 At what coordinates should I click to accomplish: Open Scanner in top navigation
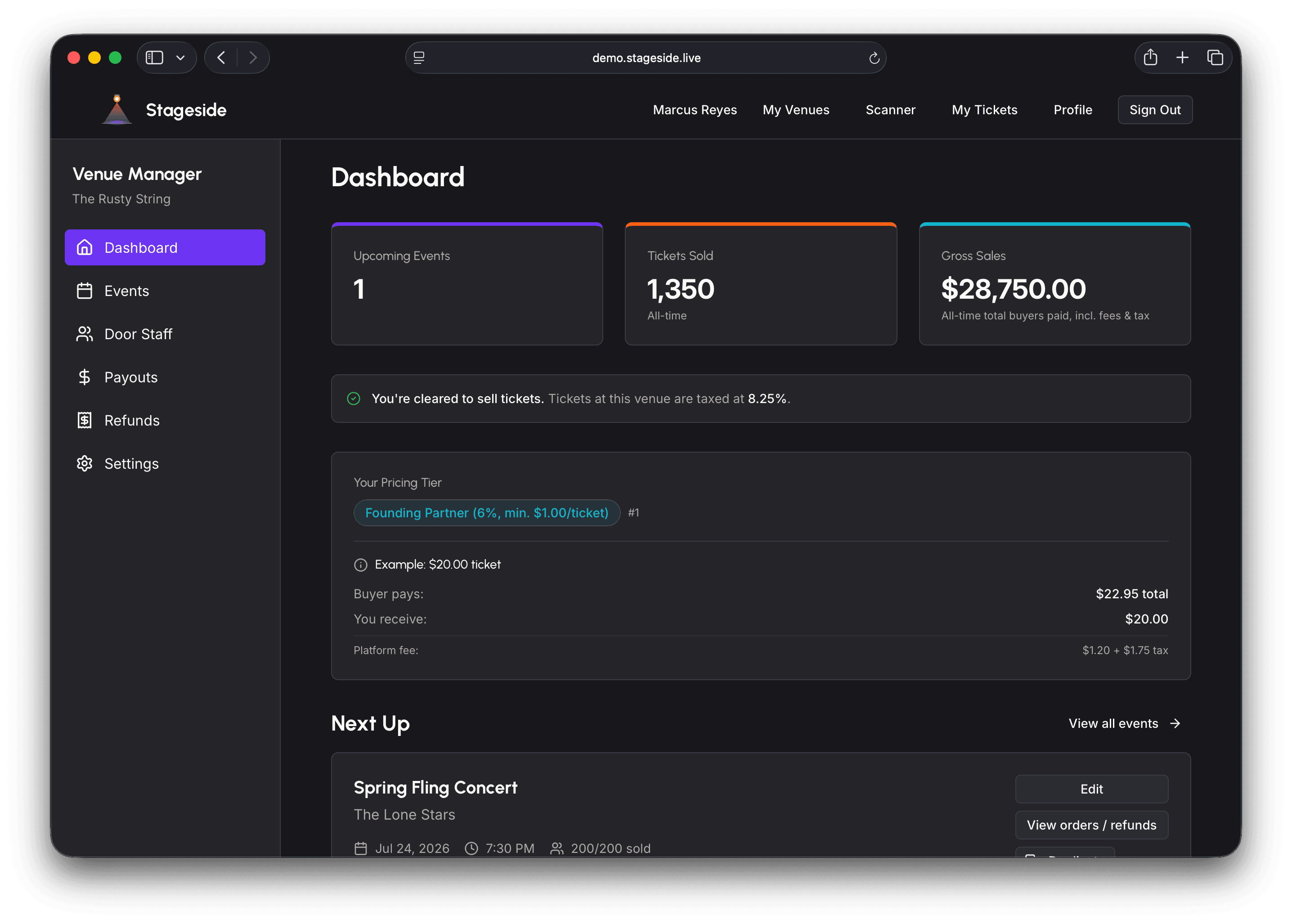pyautogui.click(x=890, y=110)
